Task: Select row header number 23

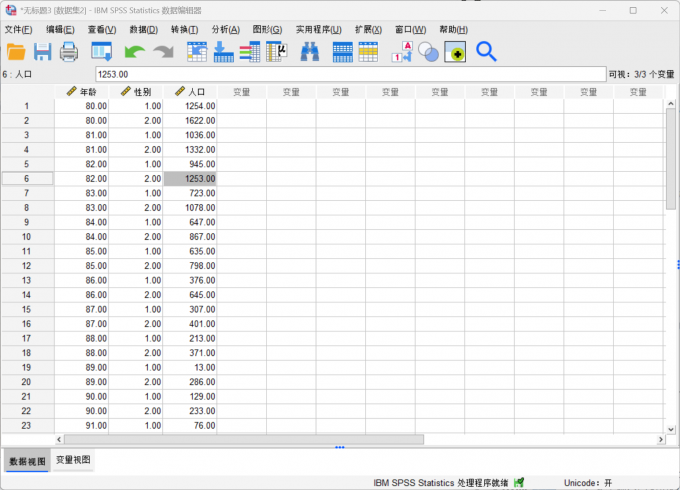Action: (x=27, y=425)
